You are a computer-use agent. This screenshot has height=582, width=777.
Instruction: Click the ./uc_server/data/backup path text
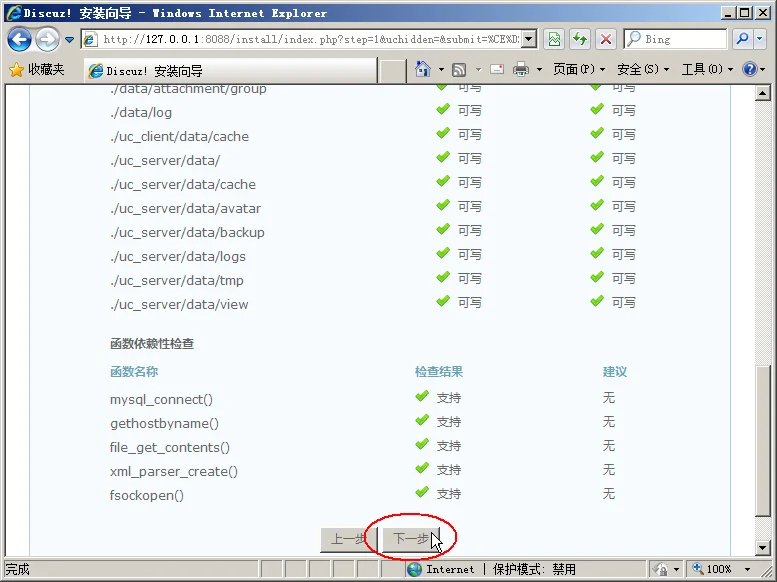[187, 233]
